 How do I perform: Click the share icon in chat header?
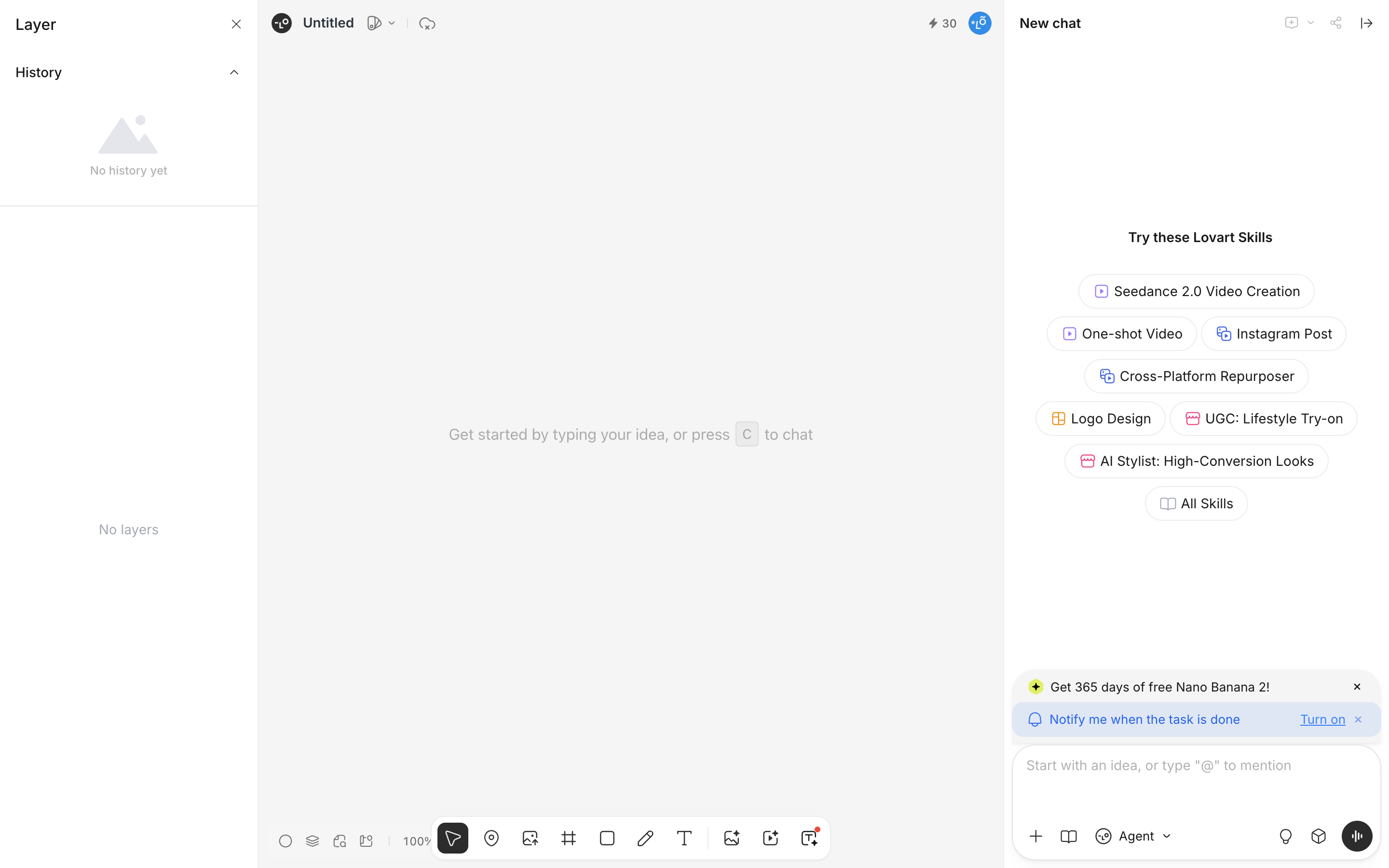click(1335, 23)
